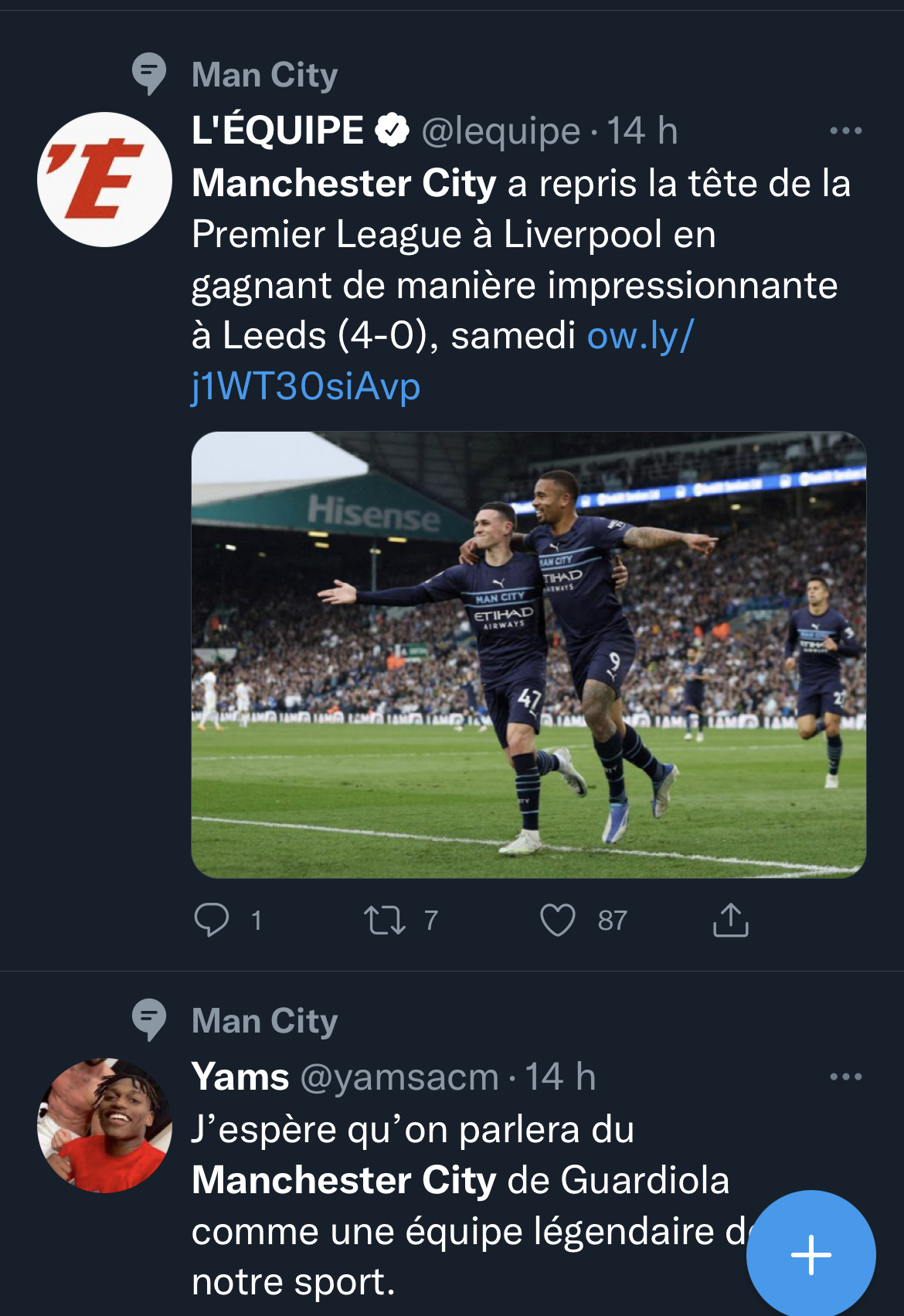Tap Man City topic label above L'ÉQUIPE tweet
Viewport: 904px width, 1316px height.
(264, 75)
